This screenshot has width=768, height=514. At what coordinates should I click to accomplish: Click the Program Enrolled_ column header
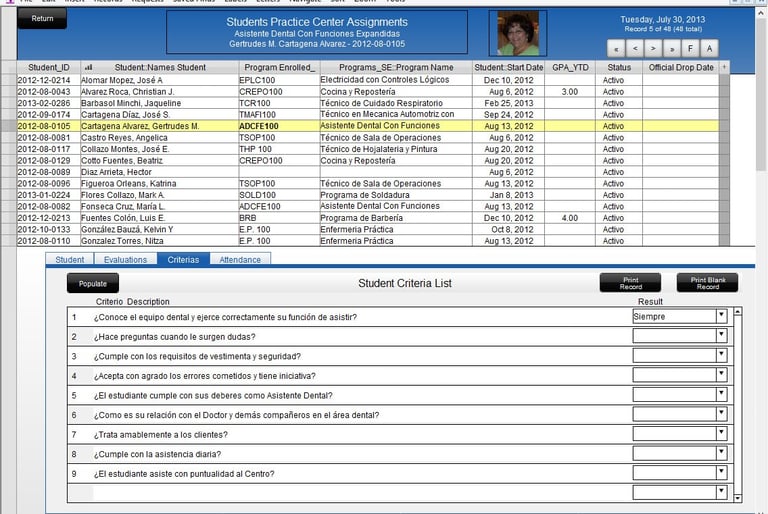(x=280, y=67)
